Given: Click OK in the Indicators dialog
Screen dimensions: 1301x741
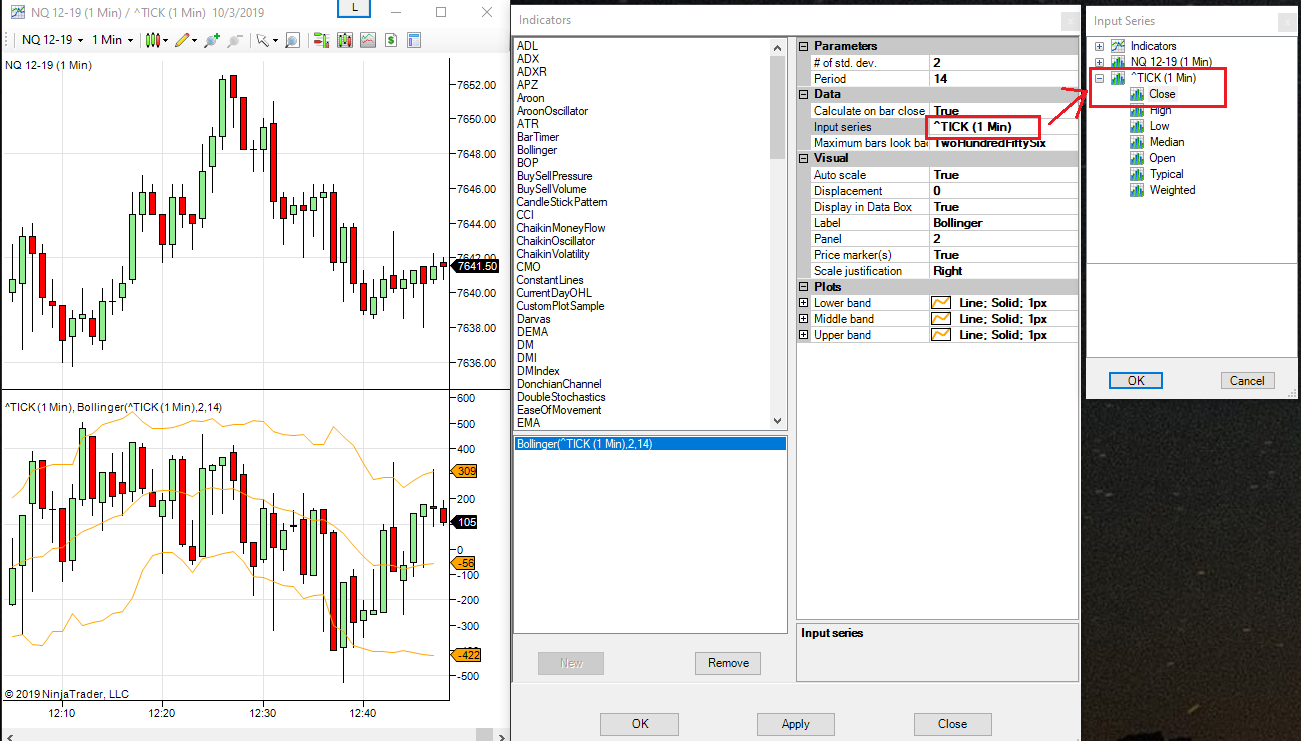Looking at the screenshot, I should coord(640,724).
